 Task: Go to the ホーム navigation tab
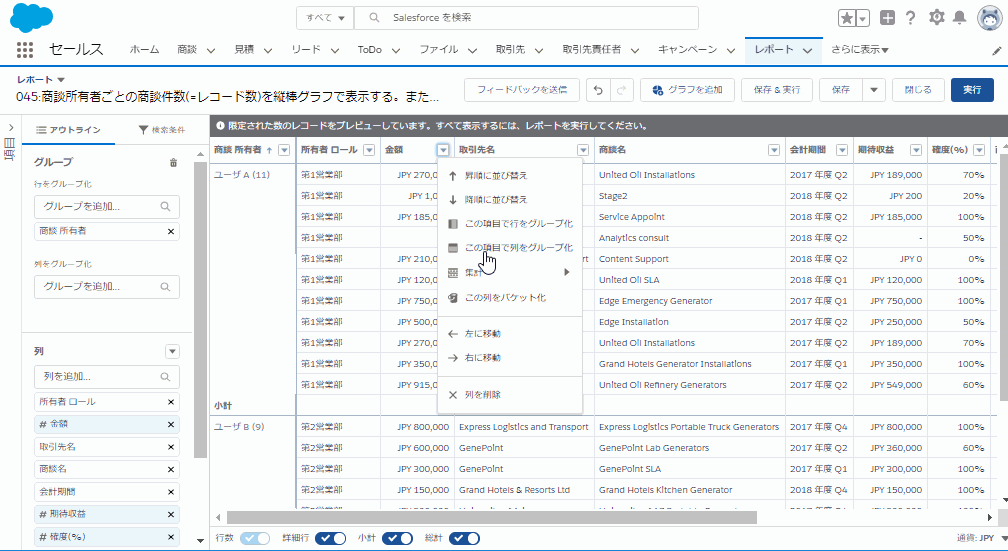(144, 50)
